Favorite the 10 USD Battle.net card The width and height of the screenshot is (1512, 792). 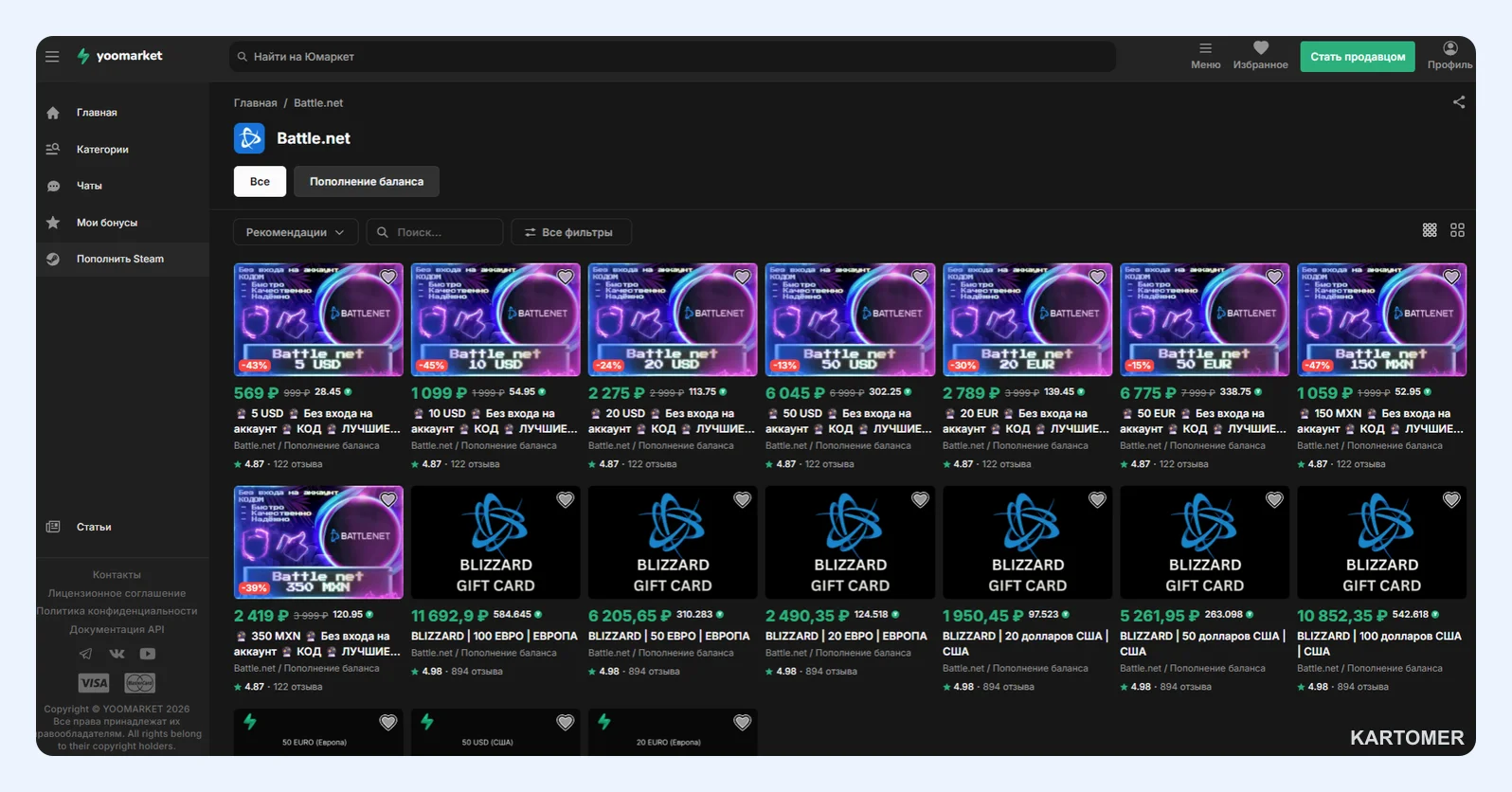coord(566,277)
